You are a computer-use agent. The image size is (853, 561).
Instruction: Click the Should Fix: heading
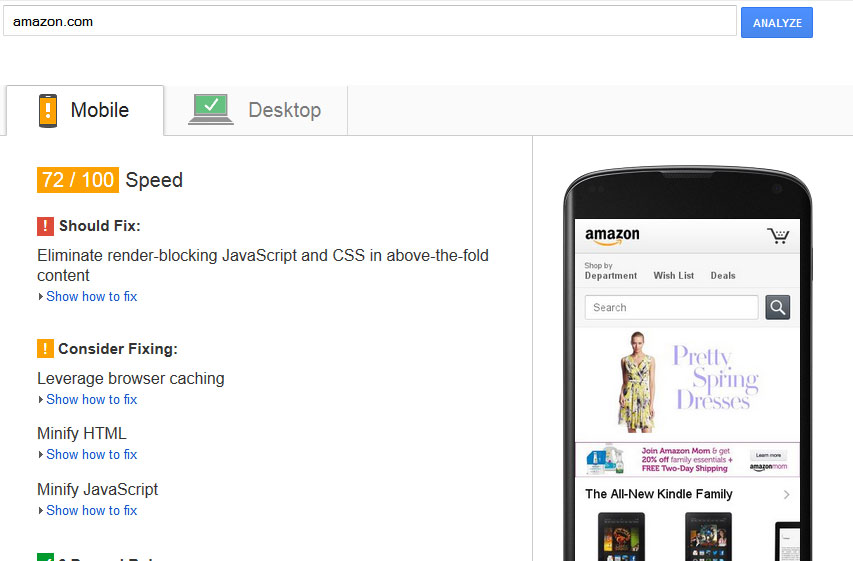[100, 226]
